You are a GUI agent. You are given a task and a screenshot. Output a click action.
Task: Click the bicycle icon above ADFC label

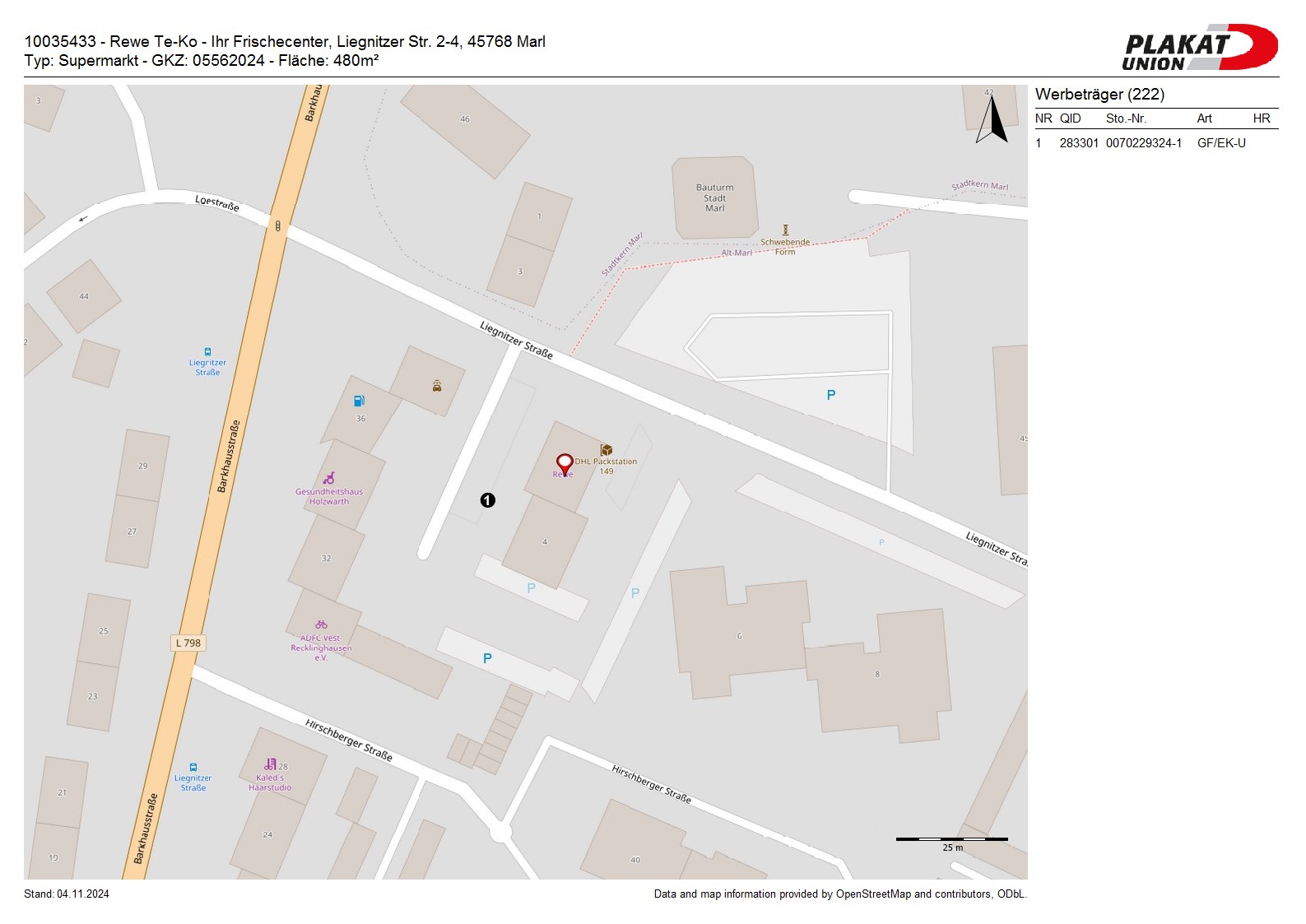click(x=321, y=625)
